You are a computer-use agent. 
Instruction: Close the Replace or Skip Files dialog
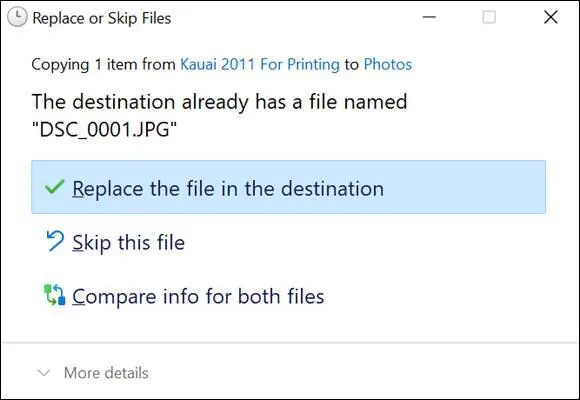551,17
